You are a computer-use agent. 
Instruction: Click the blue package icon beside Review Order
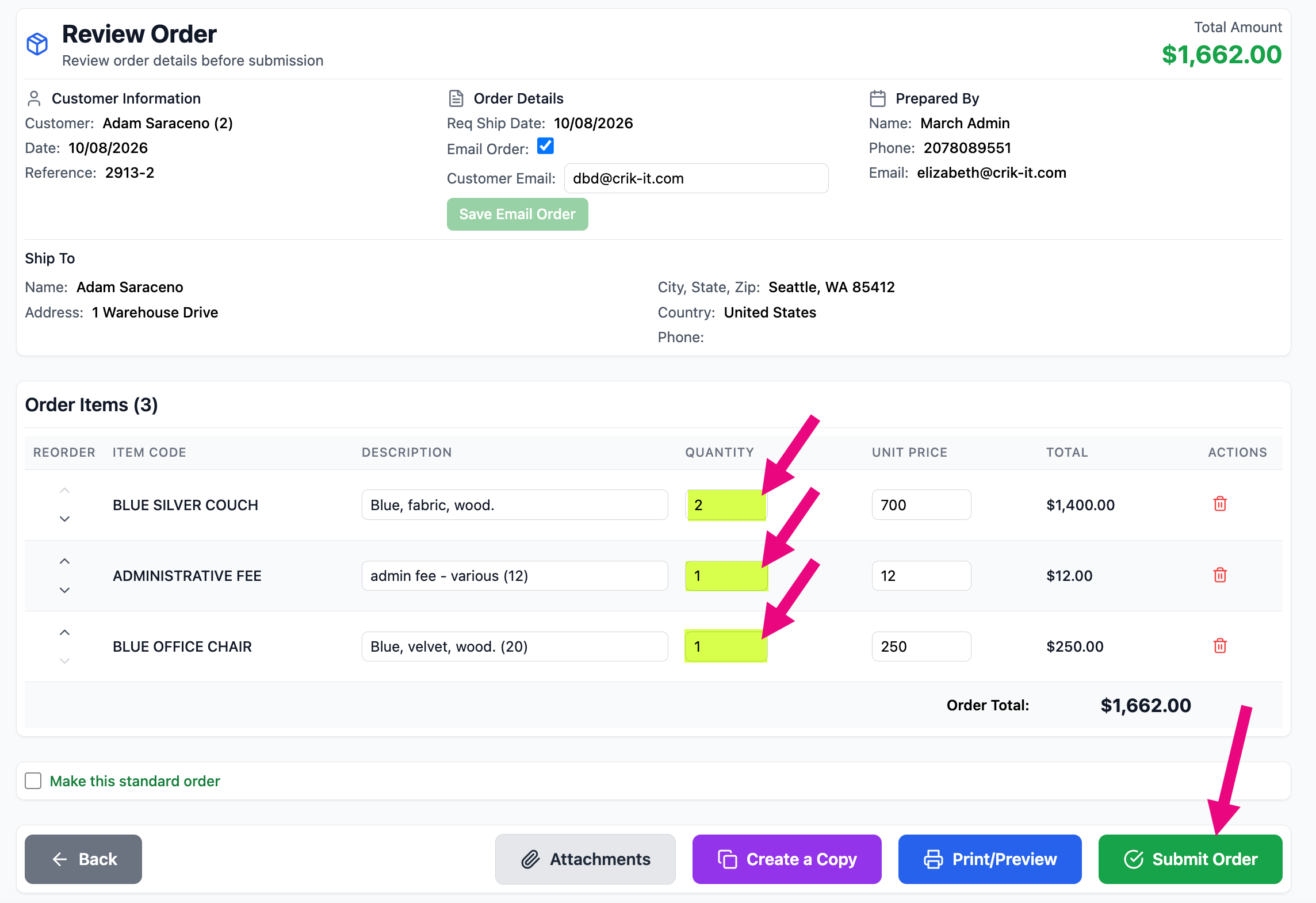point(37,44)
